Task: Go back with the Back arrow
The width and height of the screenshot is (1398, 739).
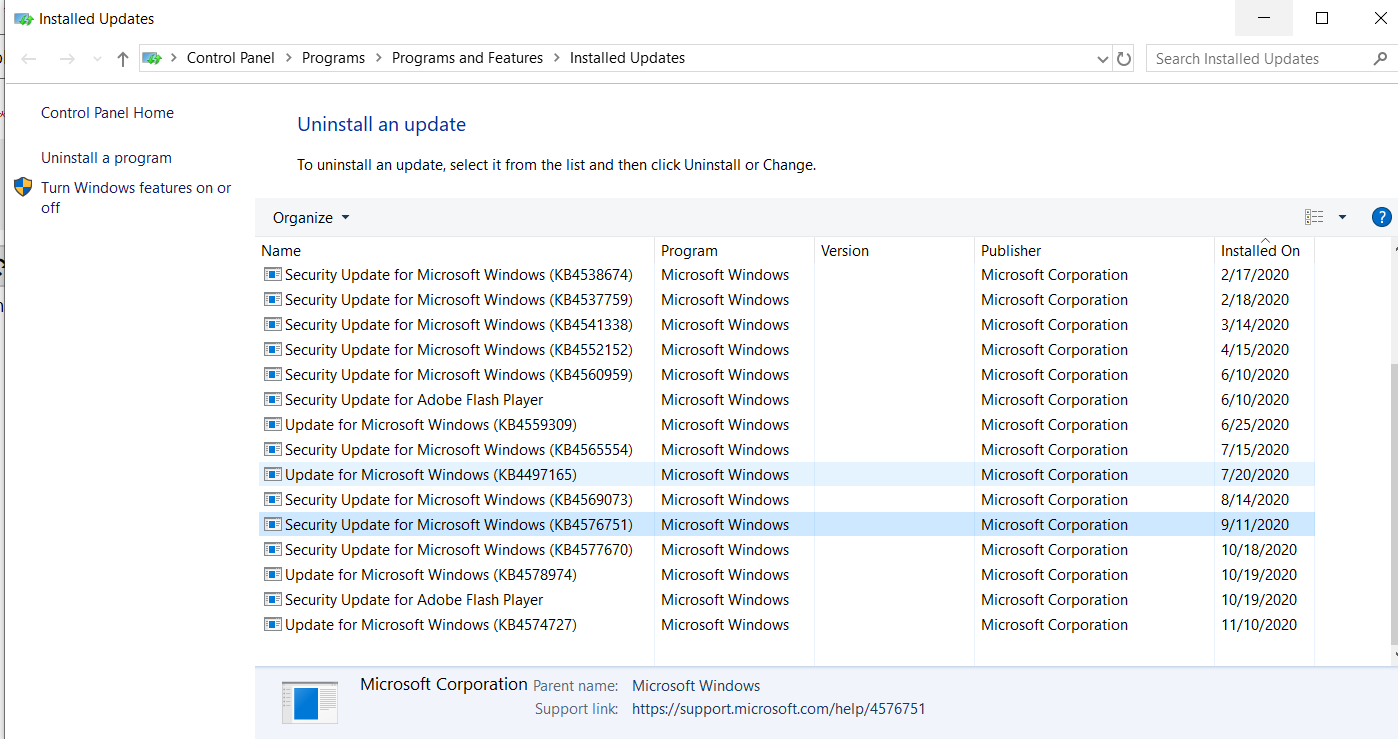Action: pos(29,59)
